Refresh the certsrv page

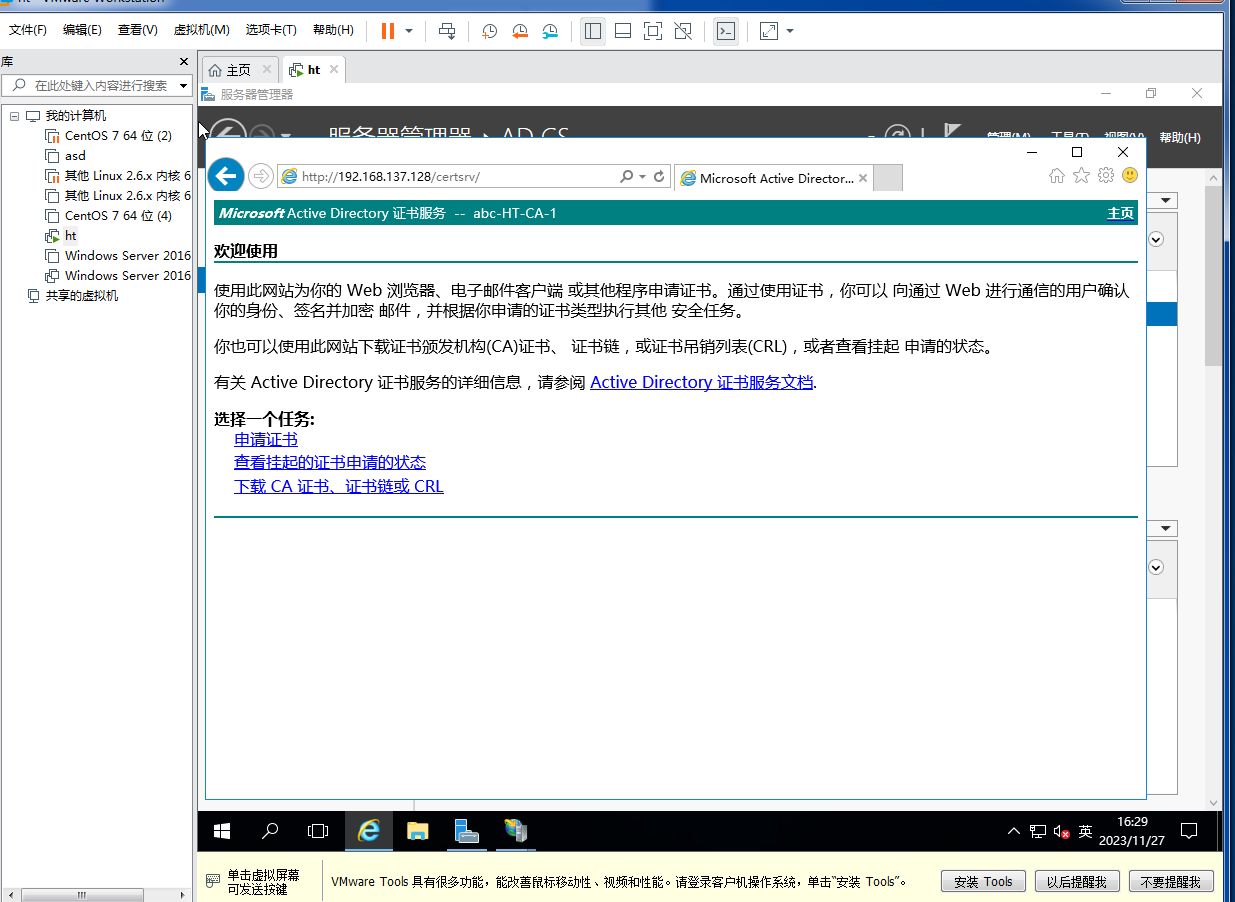pyautogui.click(x=659, y=177)
